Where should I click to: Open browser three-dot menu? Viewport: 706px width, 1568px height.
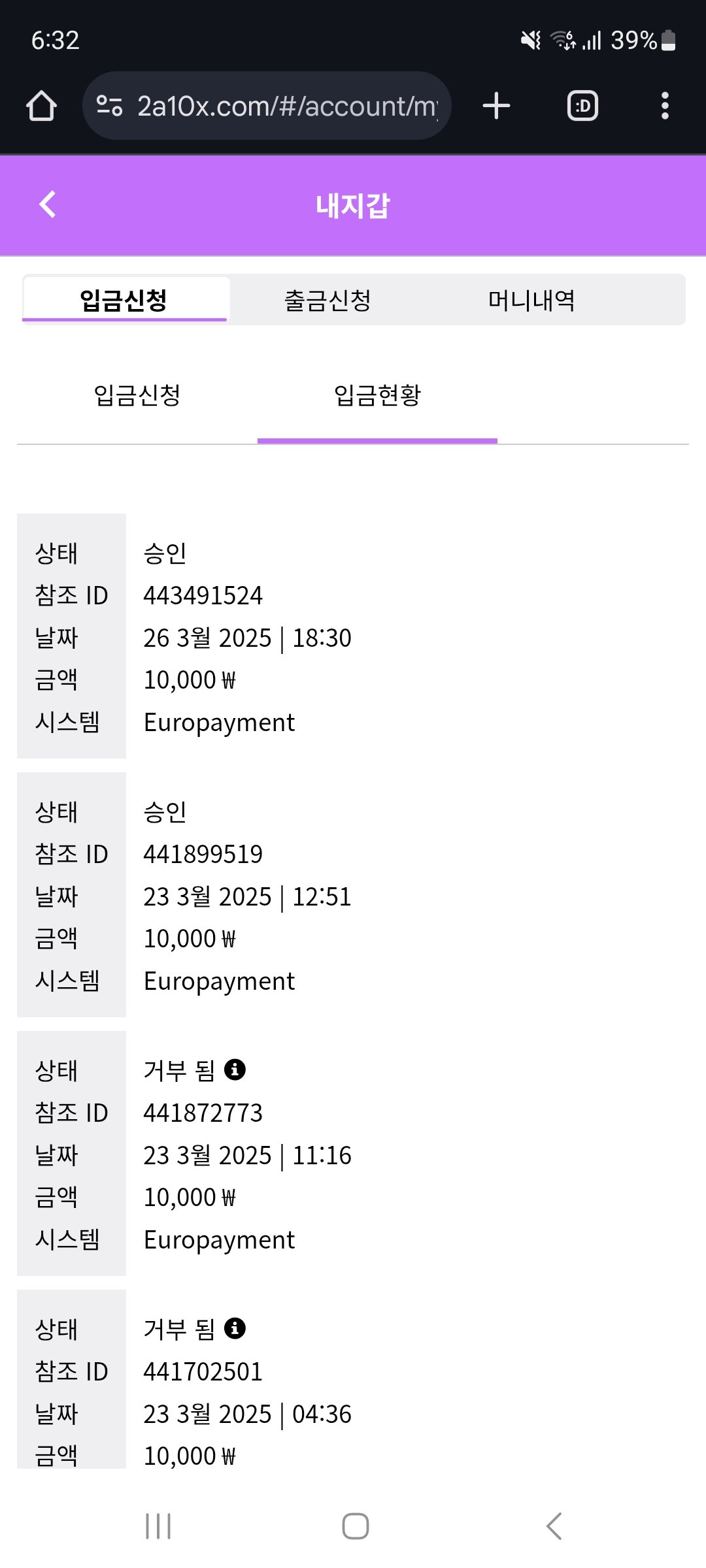tap(665, 106)
